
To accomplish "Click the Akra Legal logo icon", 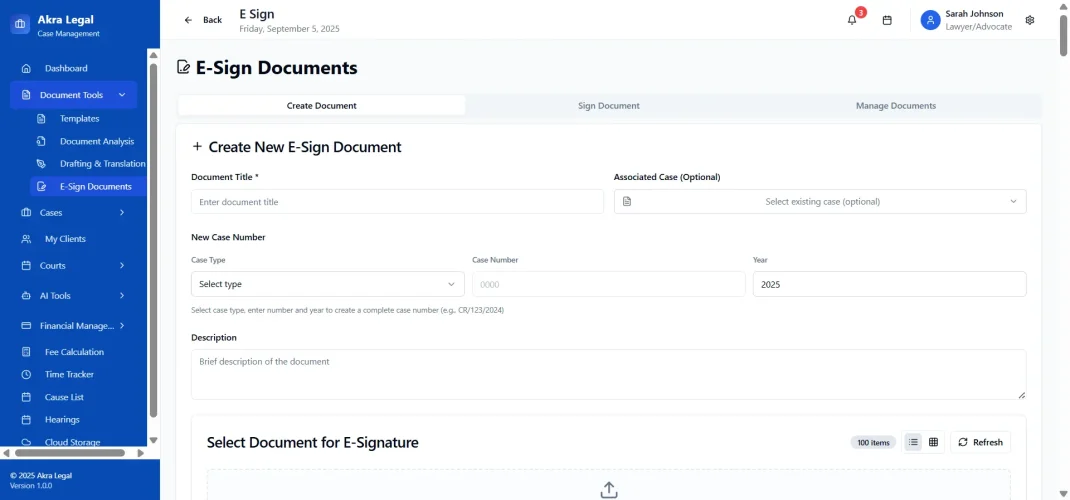I will point(21,25).
